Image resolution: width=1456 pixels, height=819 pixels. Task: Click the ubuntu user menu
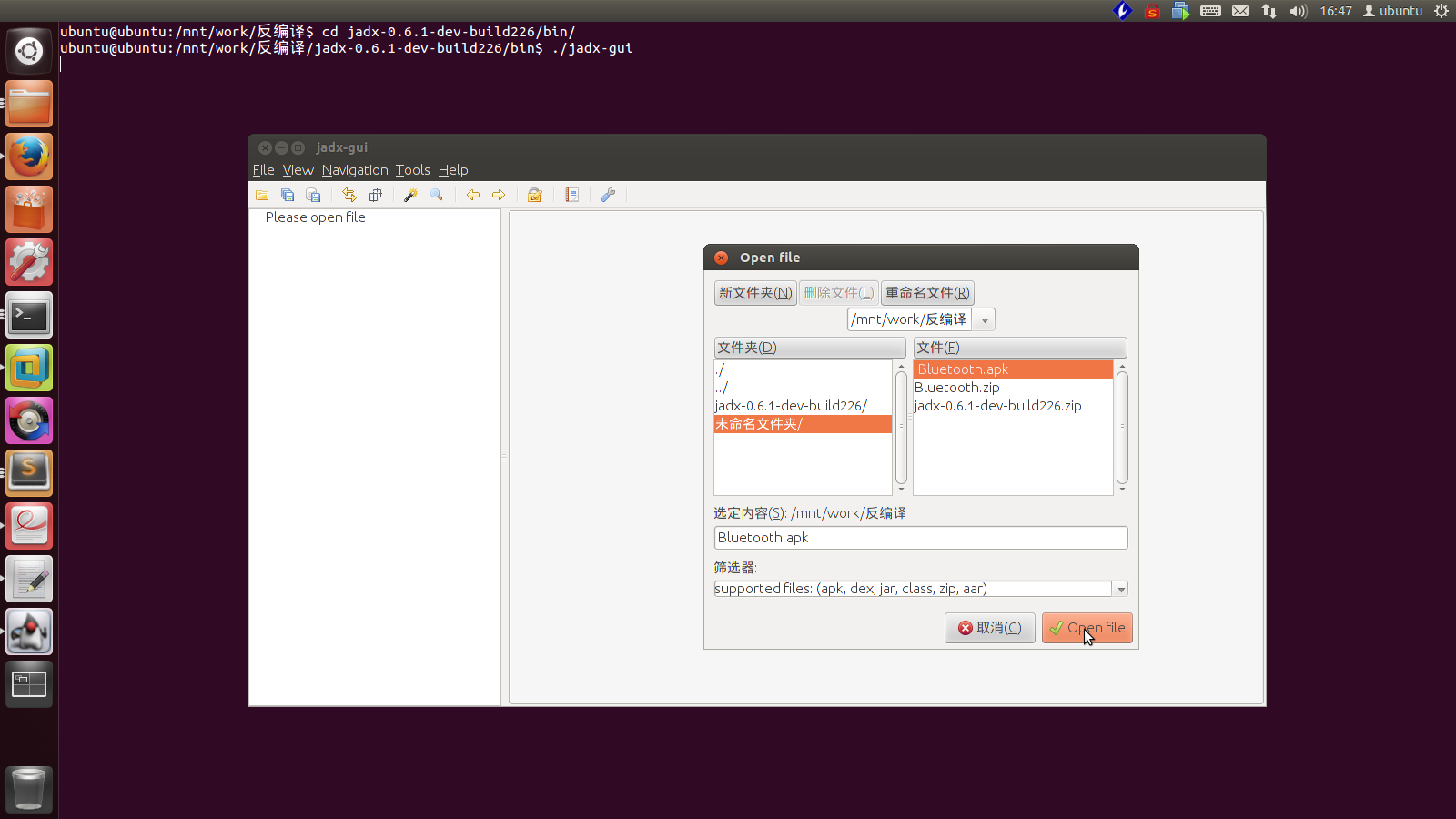coord(1393,11)
